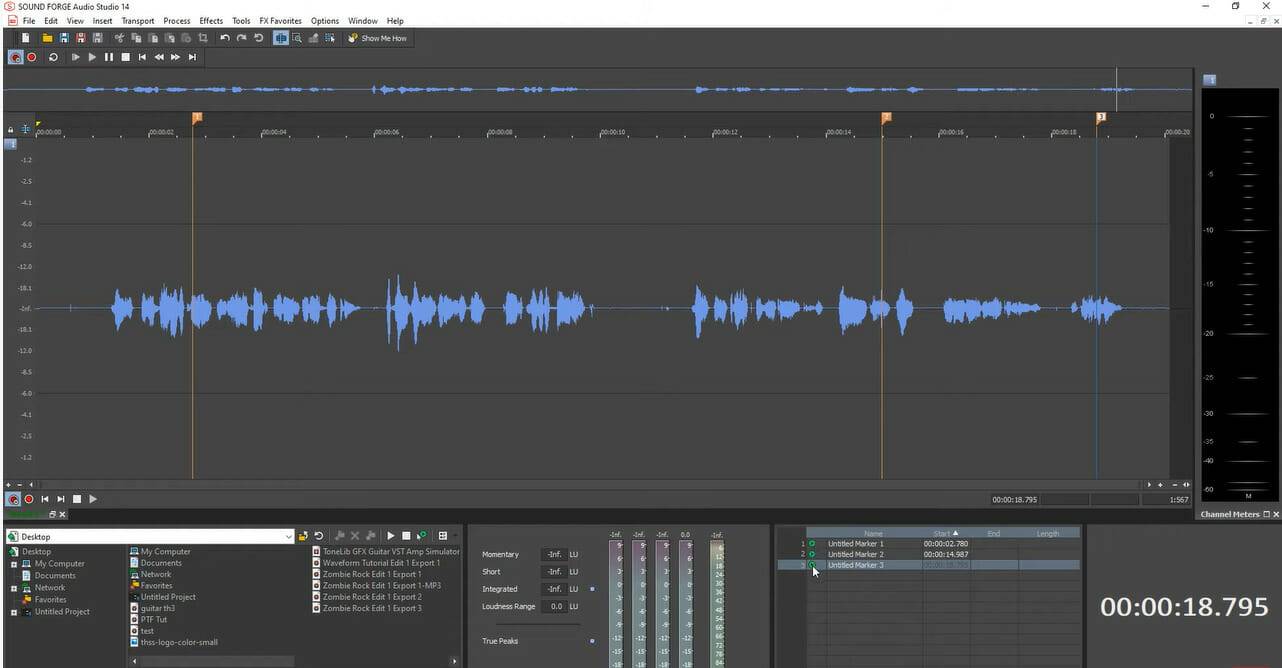Click the Open file folder icon
The image size is (1282, 668).
47,38
